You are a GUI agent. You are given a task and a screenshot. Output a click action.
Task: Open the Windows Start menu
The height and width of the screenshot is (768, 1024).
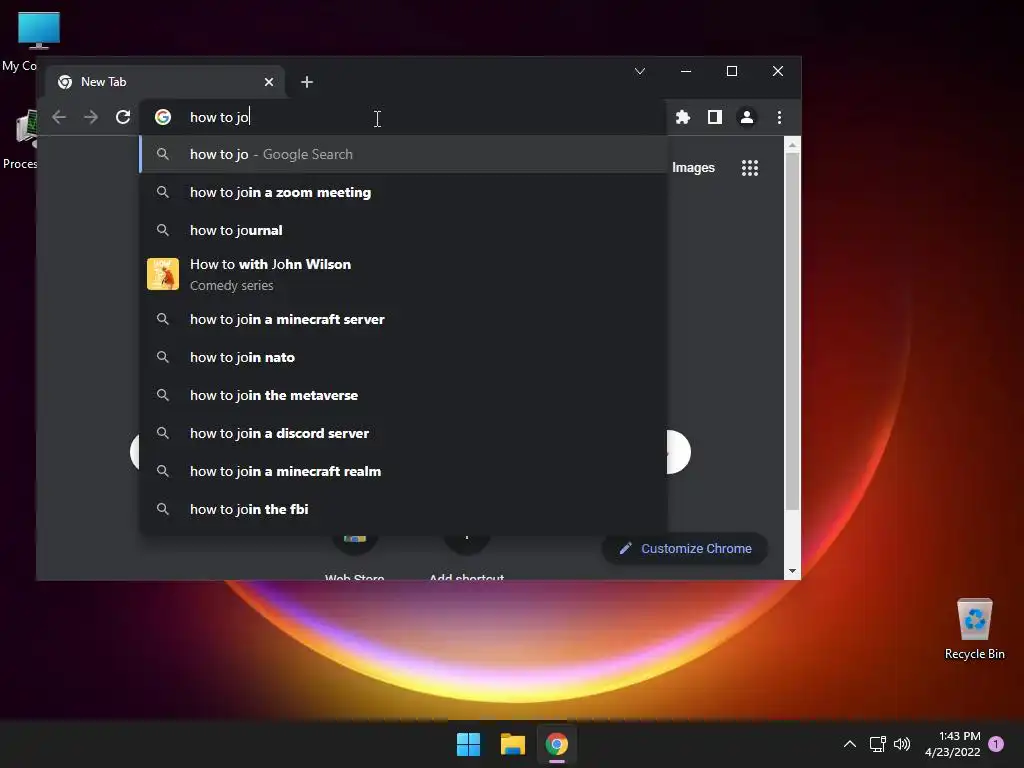pyautogui.click(x=468, y=744)
